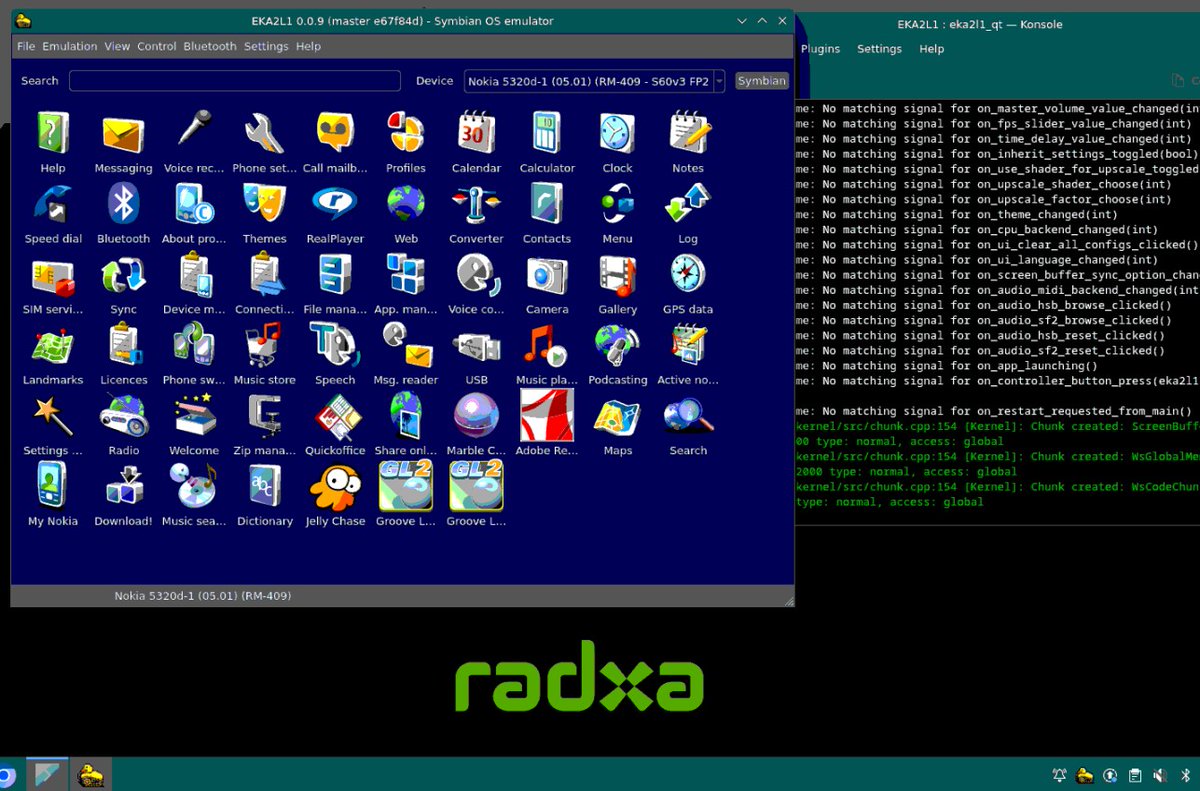
Task: Open the File menu
Action: click(26, 46)
